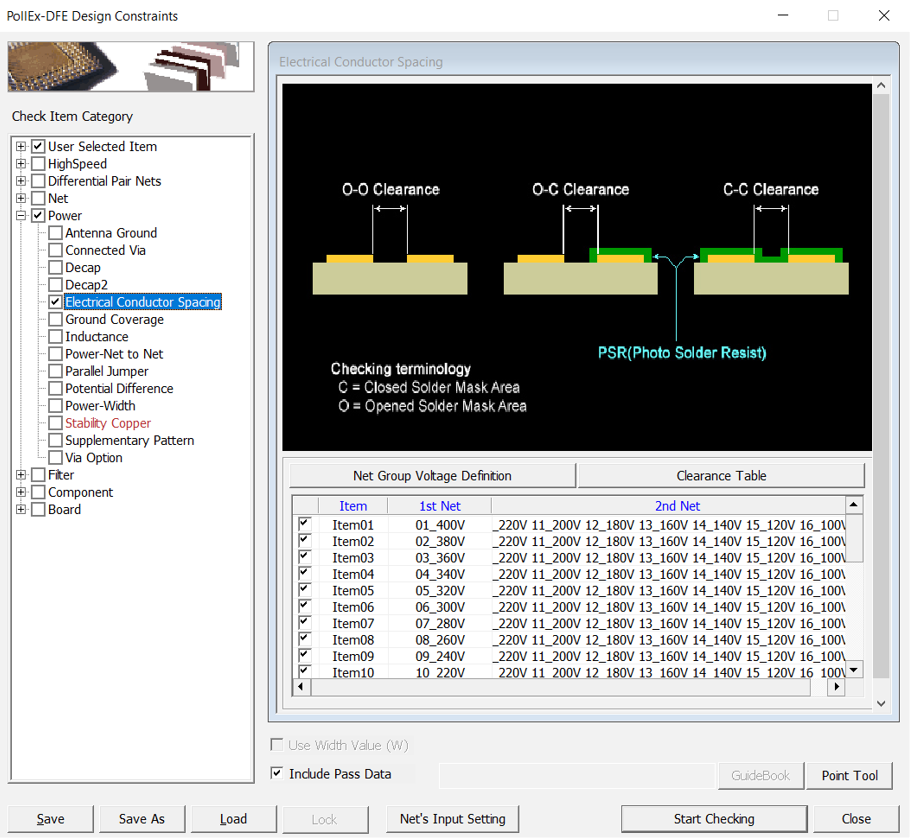The height and width of the screenshot is (838, 910).
Task: Select the Stability Copper item
Action: [x=108, y=423]
